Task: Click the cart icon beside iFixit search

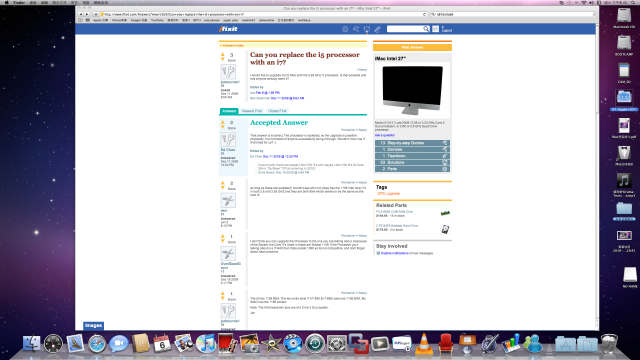Action: [x=436, y=29]
